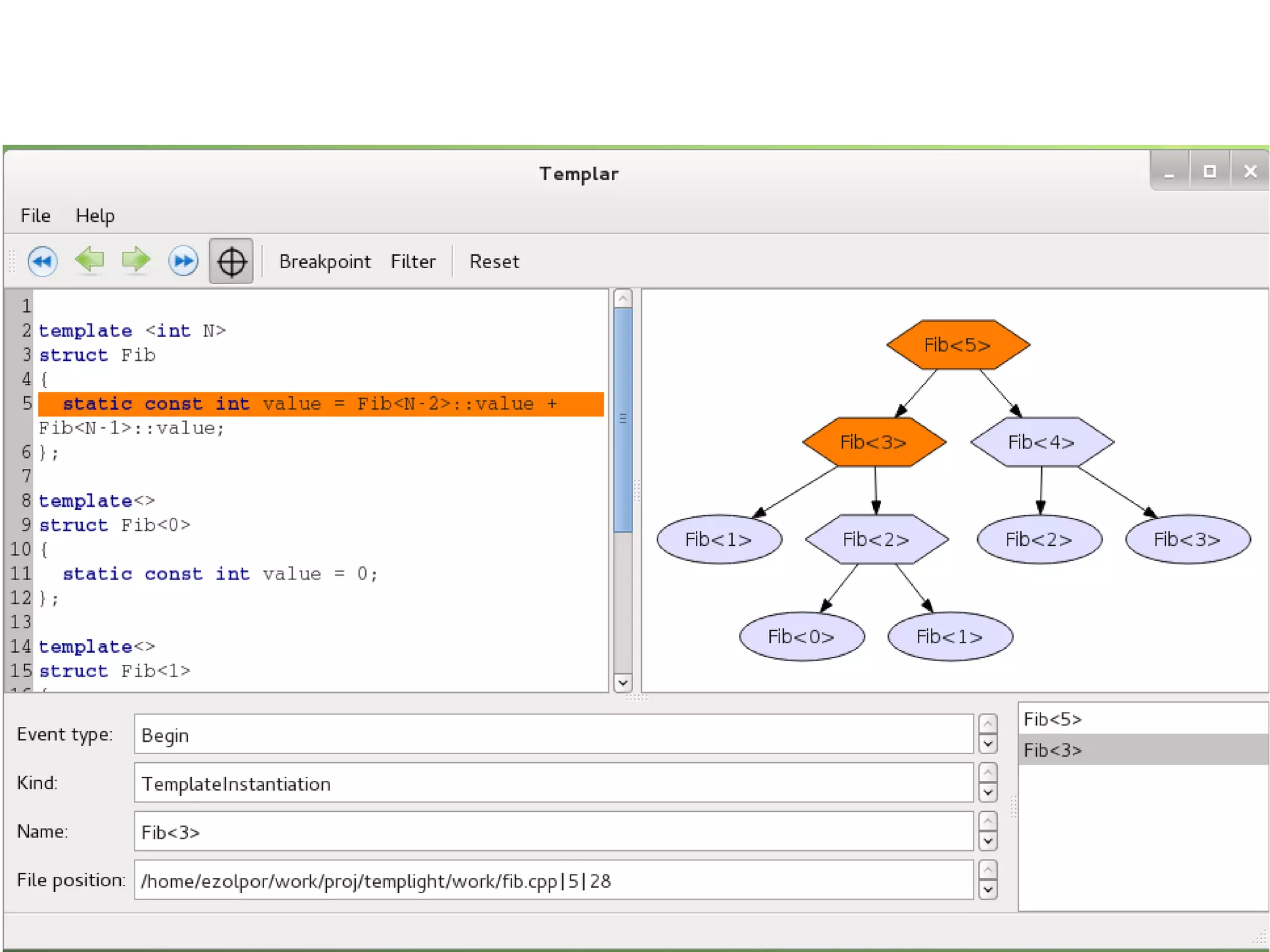Open the Help menu
This screenshot has height=952, width=1270.
coord(95,216)
